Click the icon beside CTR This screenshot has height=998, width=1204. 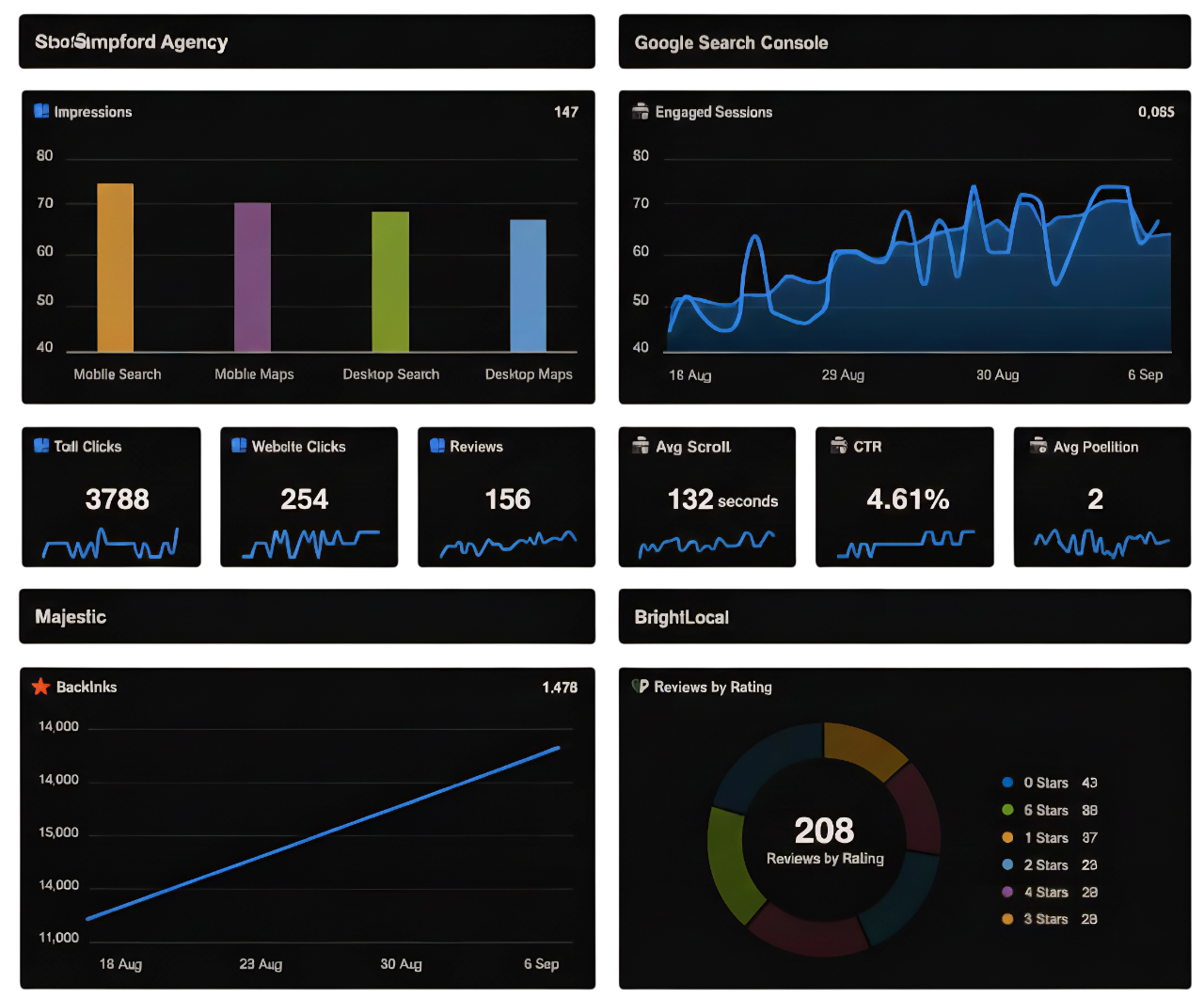tap(839, 446)
